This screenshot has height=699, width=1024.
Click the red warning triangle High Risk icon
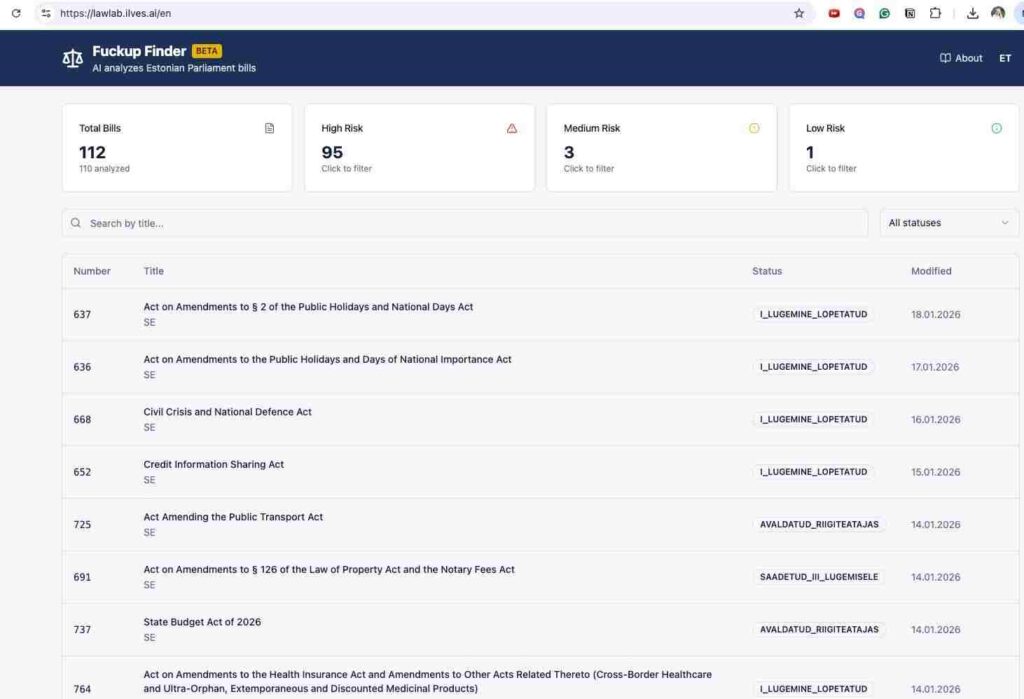tap(512, 128)
